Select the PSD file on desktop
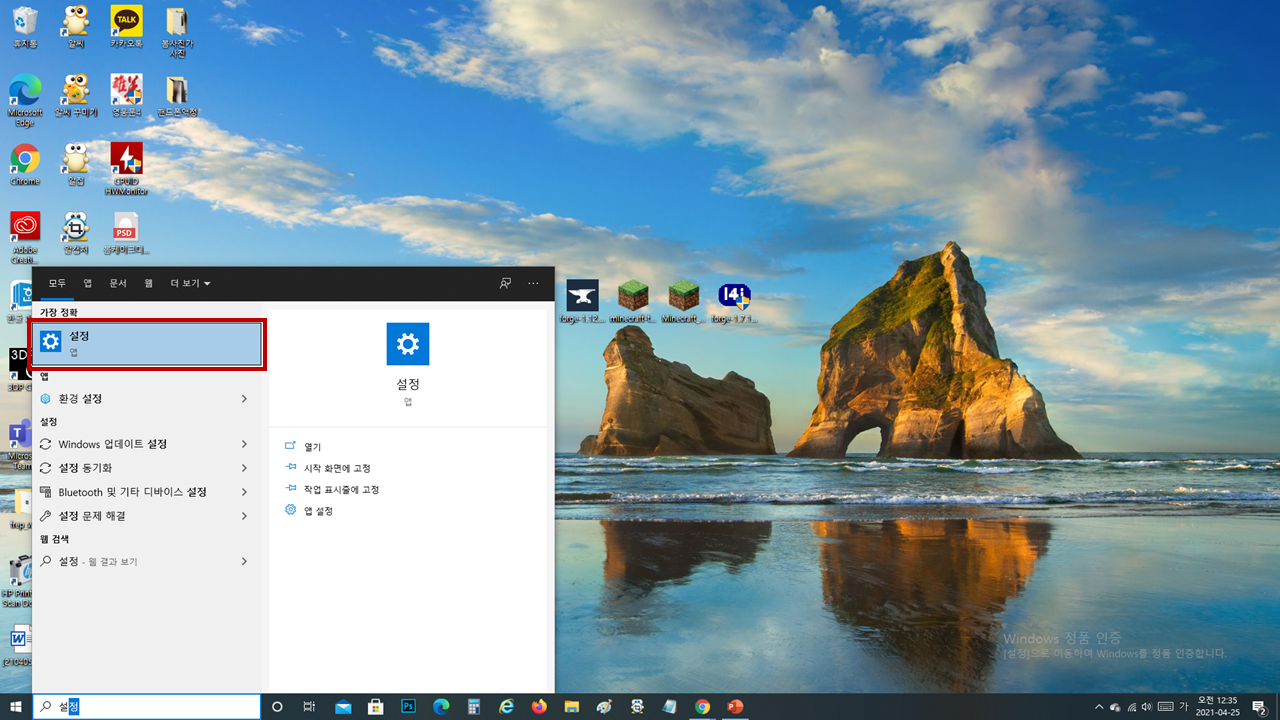The height and width of the screenshot is (720, 1280). 126,234
